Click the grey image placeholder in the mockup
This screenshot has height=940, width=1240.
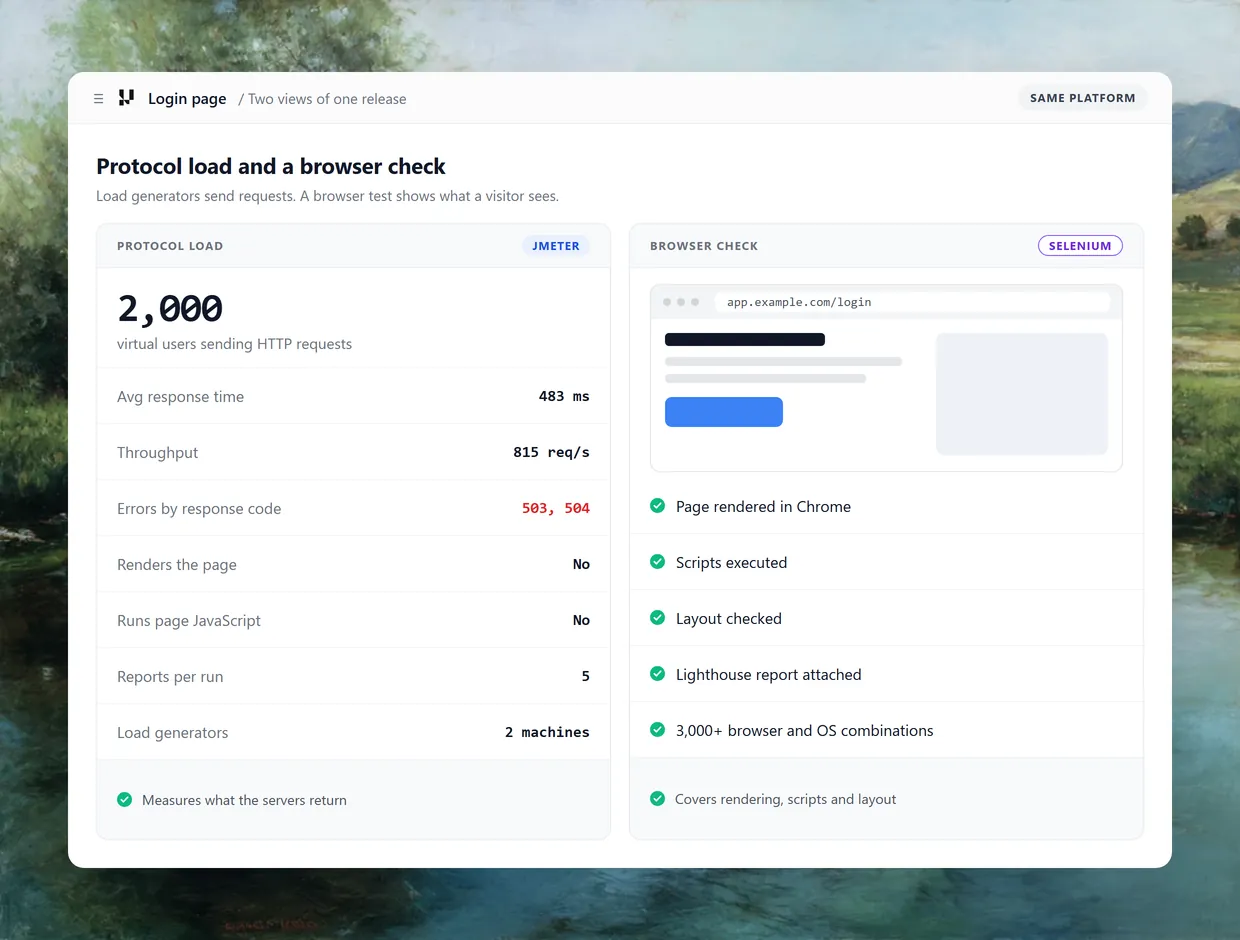click(1022, 394)
